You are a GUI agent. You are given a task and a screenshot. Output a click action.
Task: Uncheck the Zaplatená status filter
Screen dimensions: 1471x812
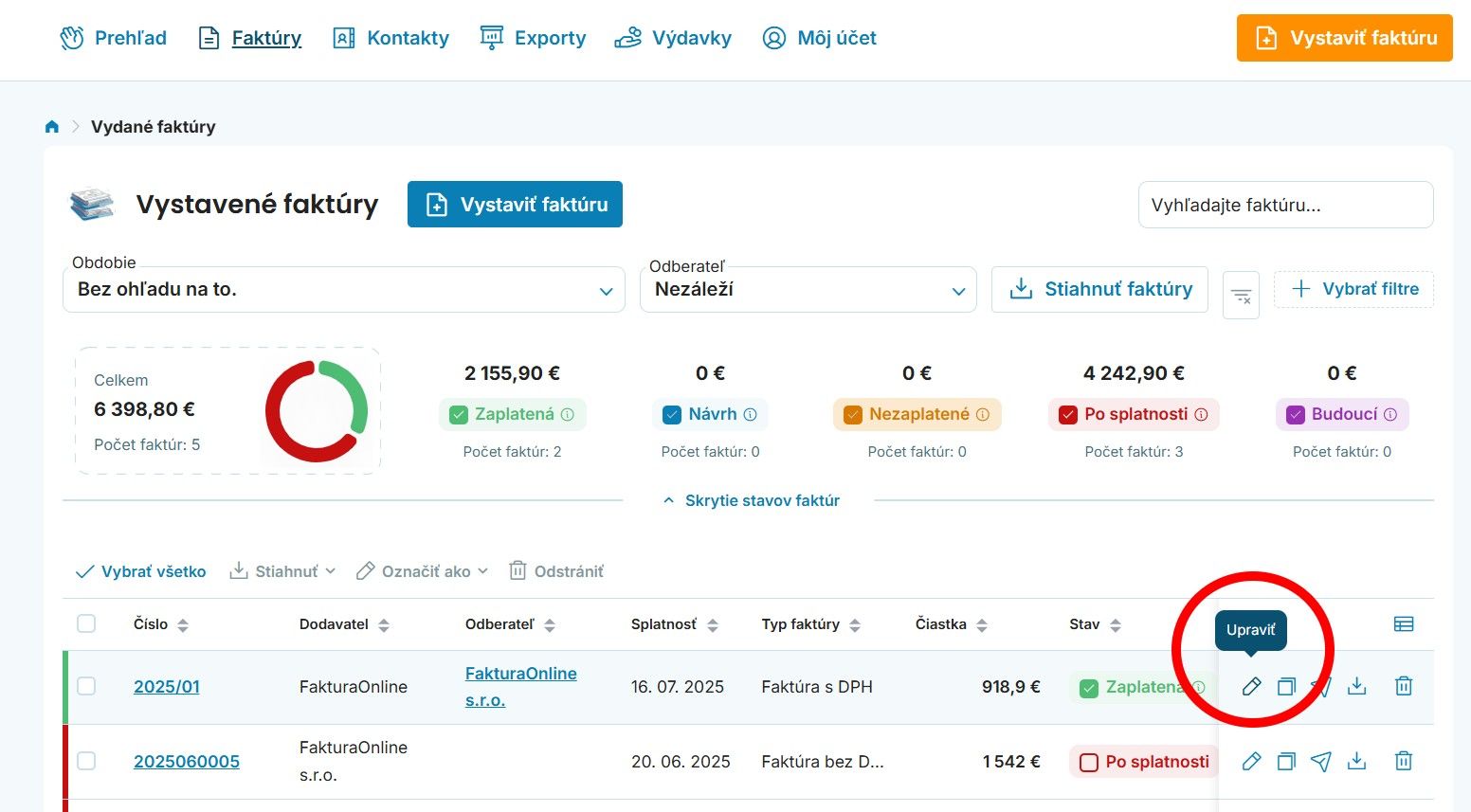point(460,415)
